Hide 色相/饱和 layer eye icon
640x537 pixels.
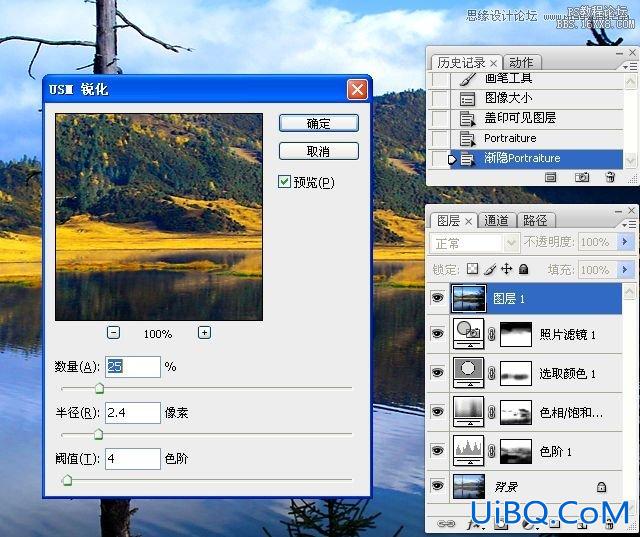(x=438, y=412)
